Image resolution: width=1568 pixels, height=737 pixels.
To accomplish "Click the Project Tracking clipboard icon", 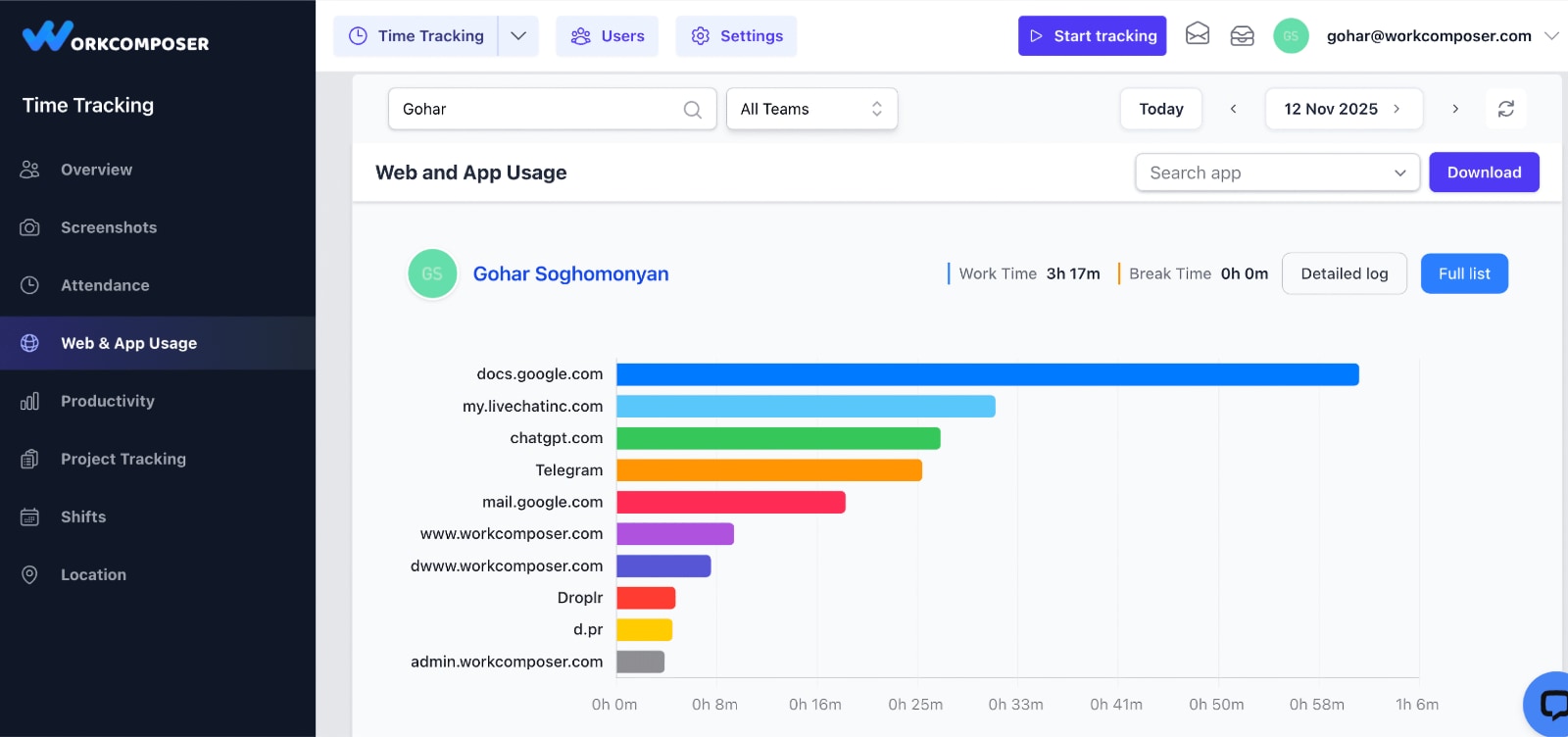I will pos(29,459).
